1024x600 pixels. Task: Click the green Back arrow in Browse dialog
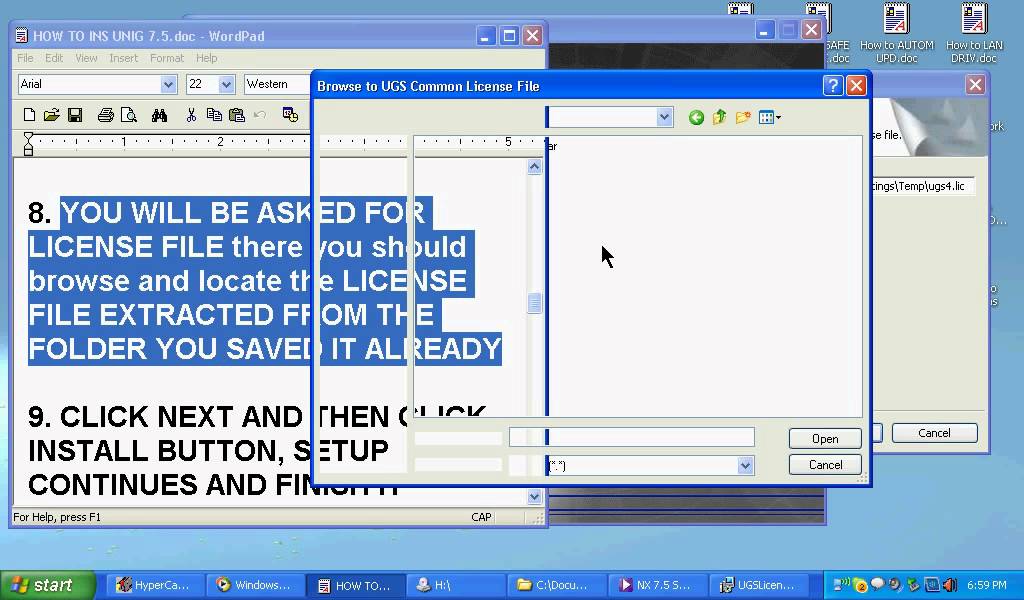(x=696, y=118)
